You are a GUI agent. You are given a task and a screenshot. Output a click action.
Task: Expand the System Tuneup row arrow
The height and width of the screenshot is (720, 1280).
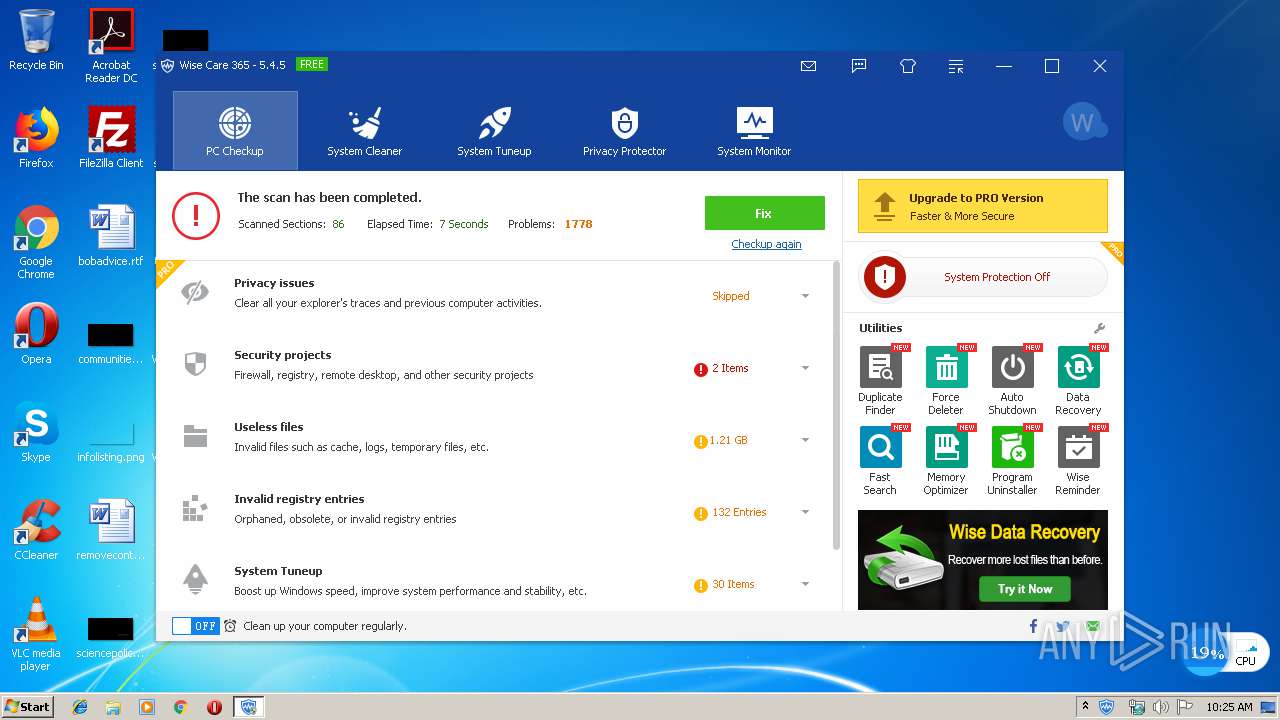805,584
